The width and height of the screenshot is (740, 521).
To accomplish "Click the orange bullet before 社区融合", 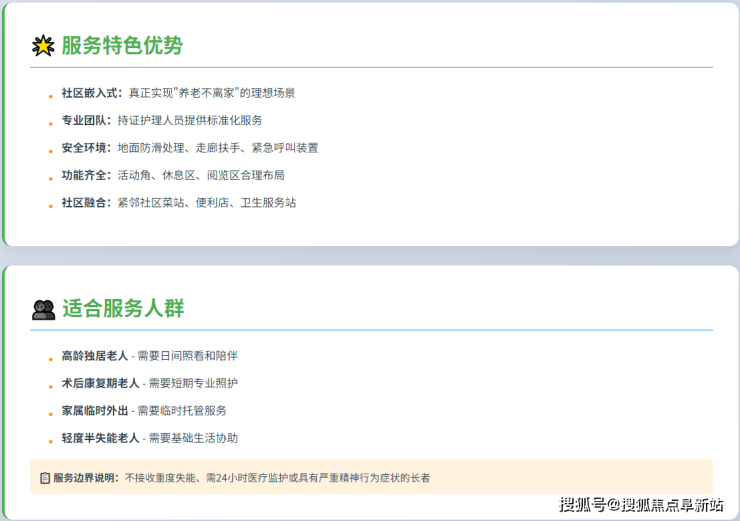I will [51, 204].
